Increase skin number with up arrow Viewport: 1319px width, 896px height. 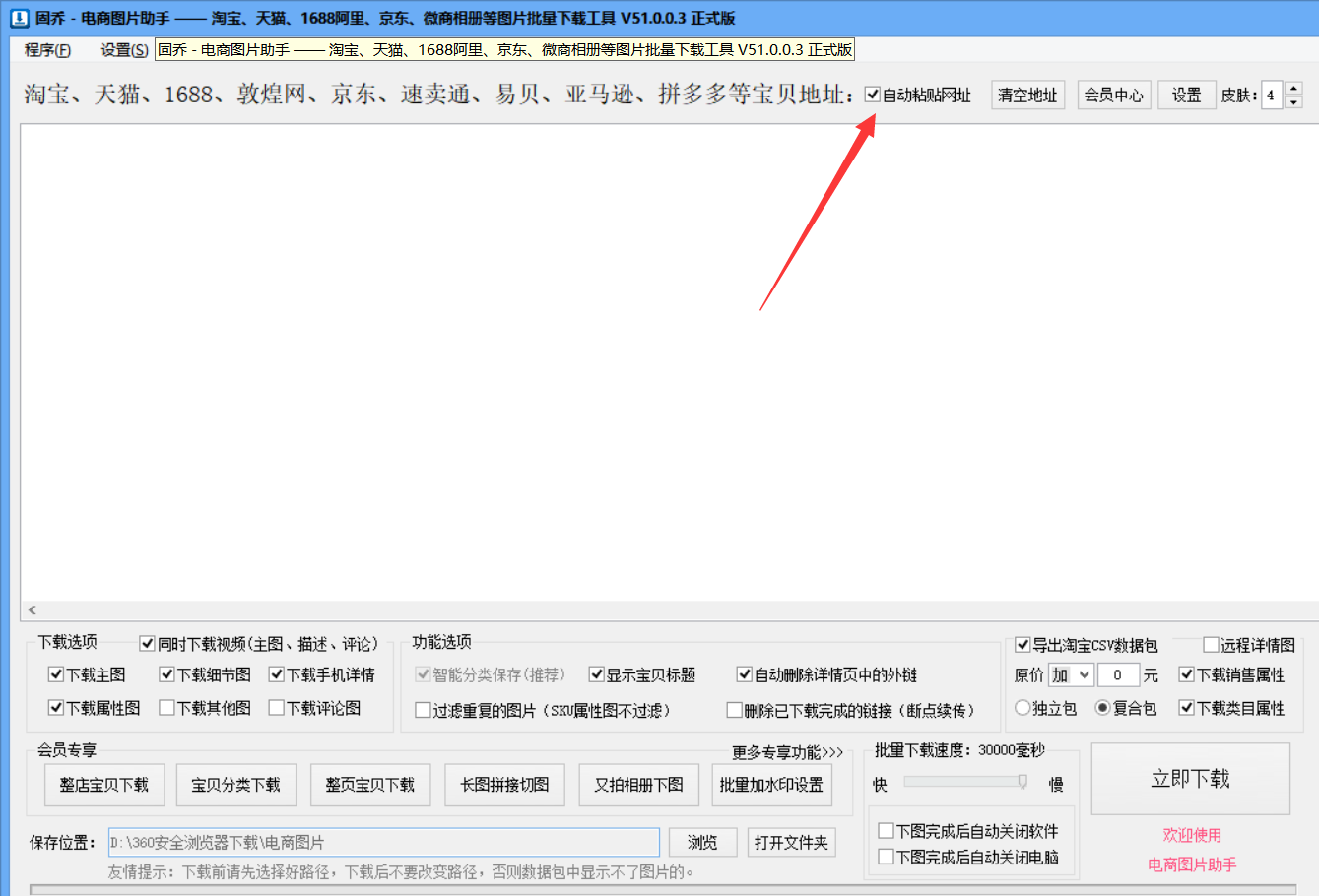tap(1293, 88)
